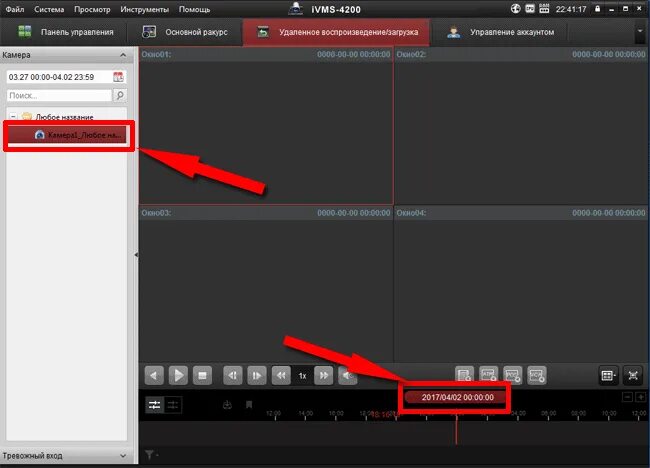The image size is (650, 468).
Task: Switch to Основной ракурс tab
Action: tap(185, 32)
